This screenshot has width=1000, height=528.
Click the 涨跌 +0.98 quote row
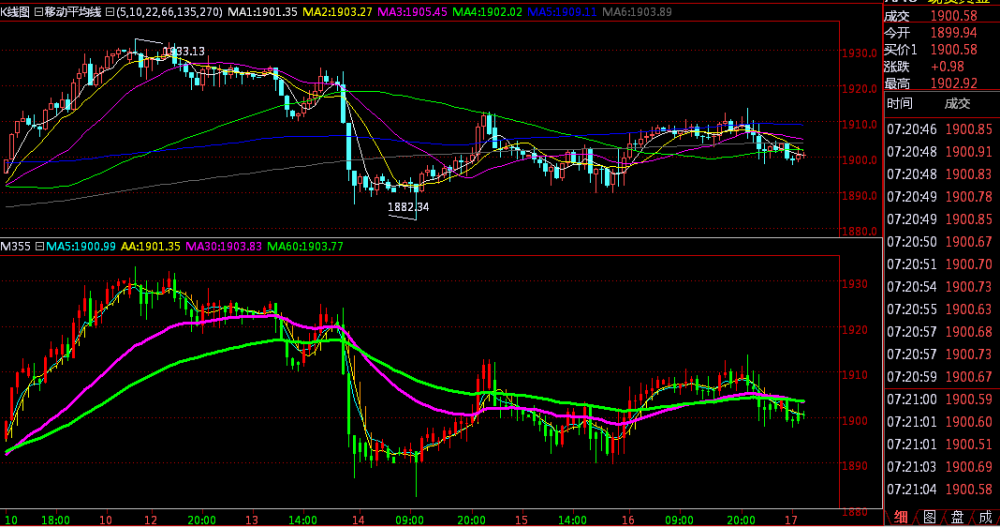click(x=940, y=66)
